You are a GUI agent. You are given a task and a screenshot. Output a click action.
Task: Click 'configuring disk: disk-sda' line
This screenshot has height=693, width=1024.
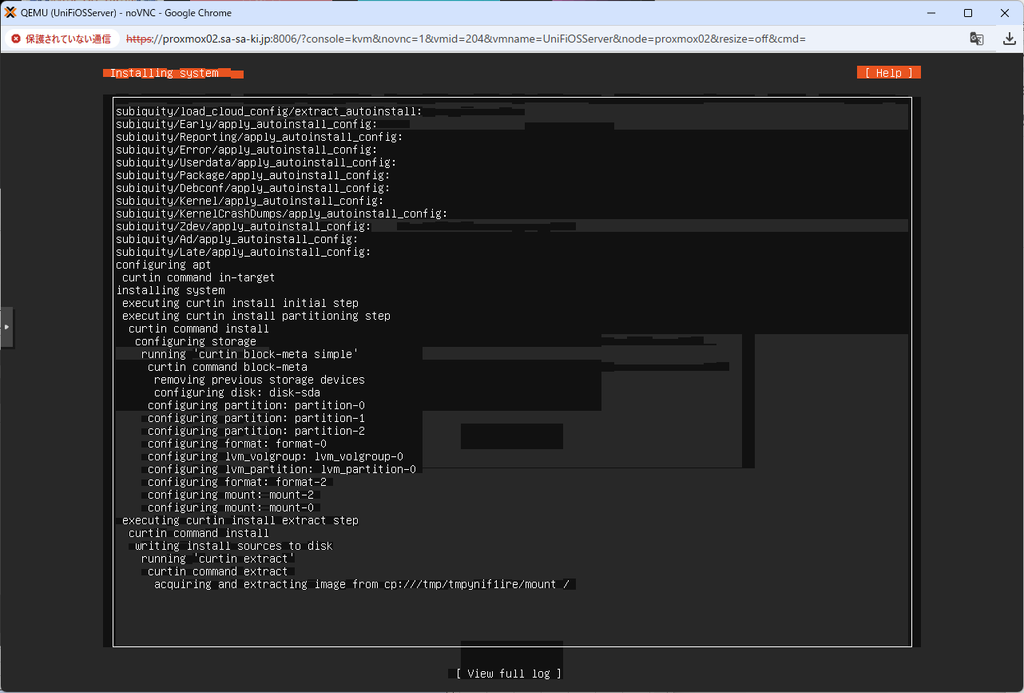click(x=237, y=393)
